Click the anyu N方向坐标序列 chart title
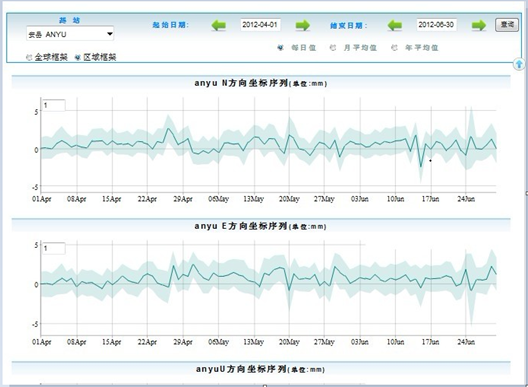The image size is (528, 387). (260, 83)
